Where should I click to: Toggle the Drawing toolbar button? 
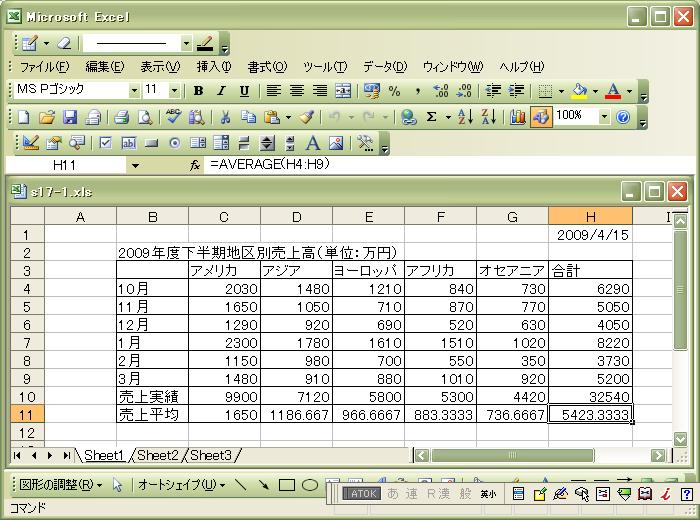tap(541, 117)
